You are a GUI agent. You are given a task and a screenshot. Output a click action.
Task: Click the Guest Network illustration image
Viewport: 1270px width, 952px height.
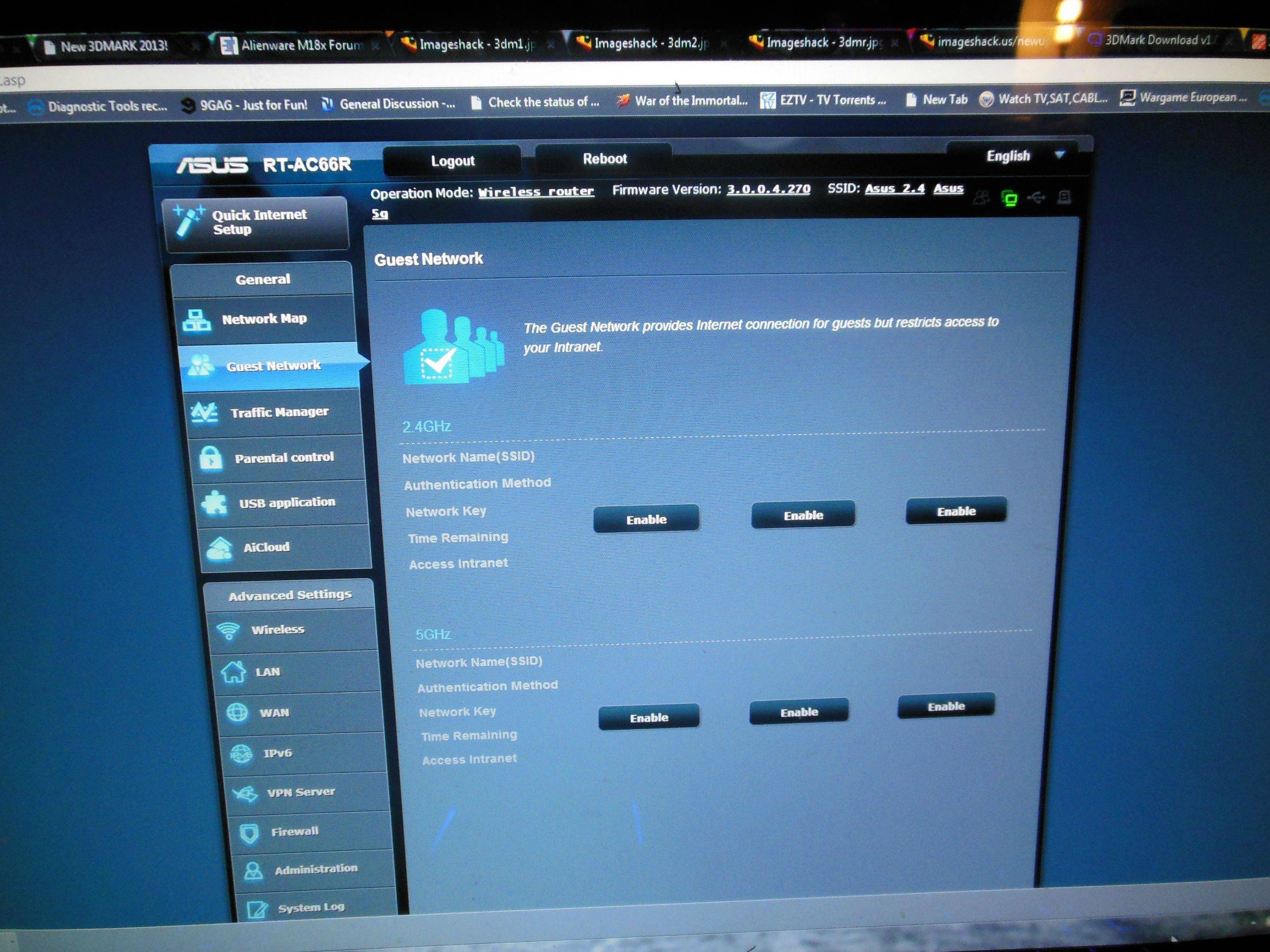[454, 347]
